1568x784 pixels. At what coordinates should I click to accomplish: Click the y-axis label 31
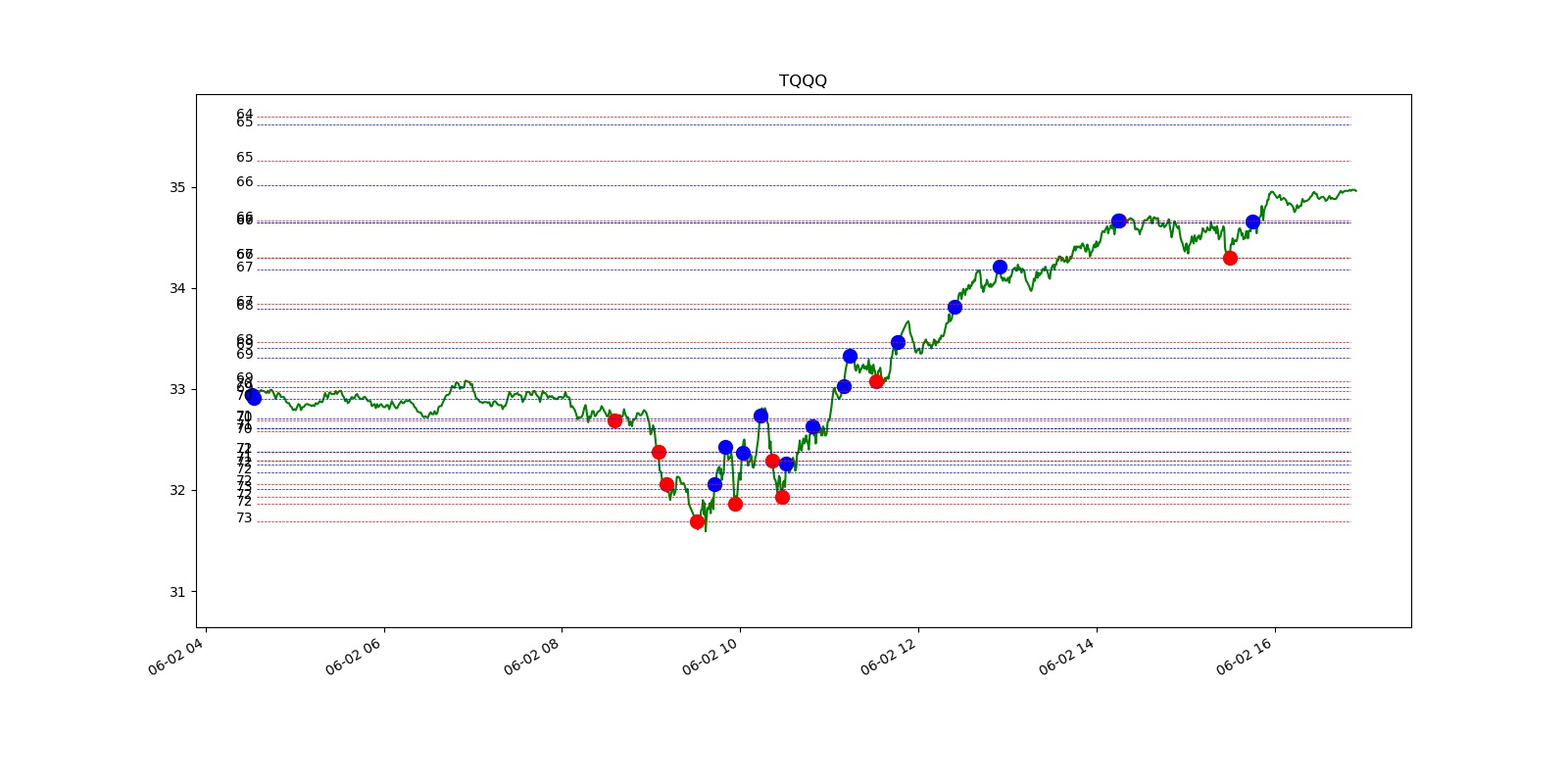coord(177,592)
